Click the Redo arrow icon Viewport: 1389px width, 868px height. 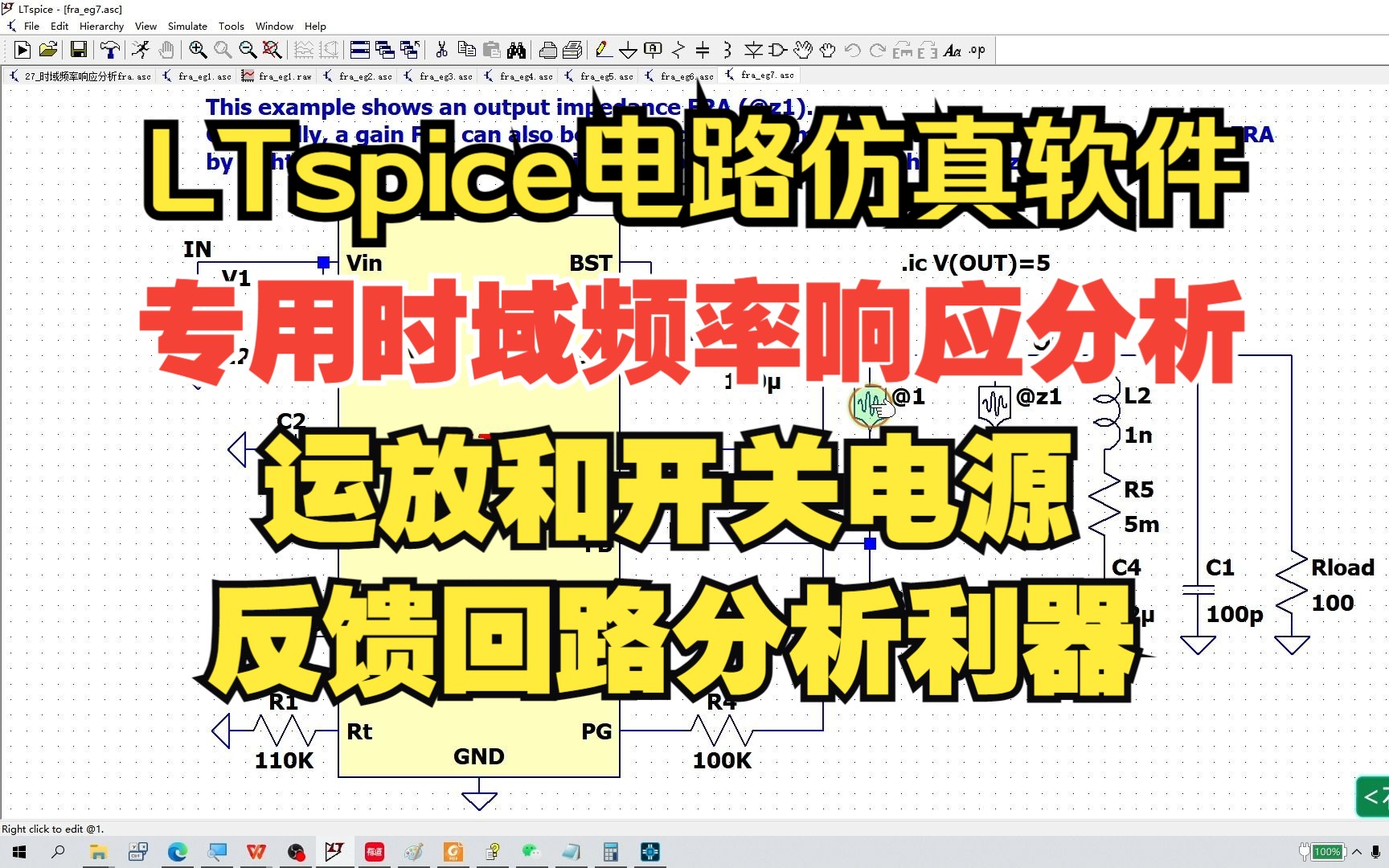878,50
